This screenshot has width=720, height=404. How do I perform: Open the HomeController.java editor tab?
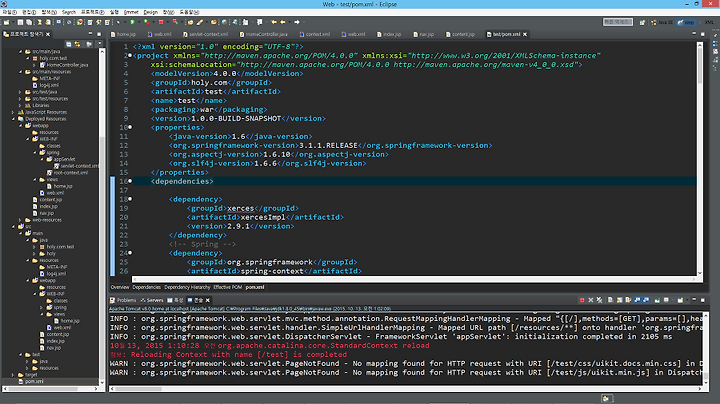coord(264,34)
